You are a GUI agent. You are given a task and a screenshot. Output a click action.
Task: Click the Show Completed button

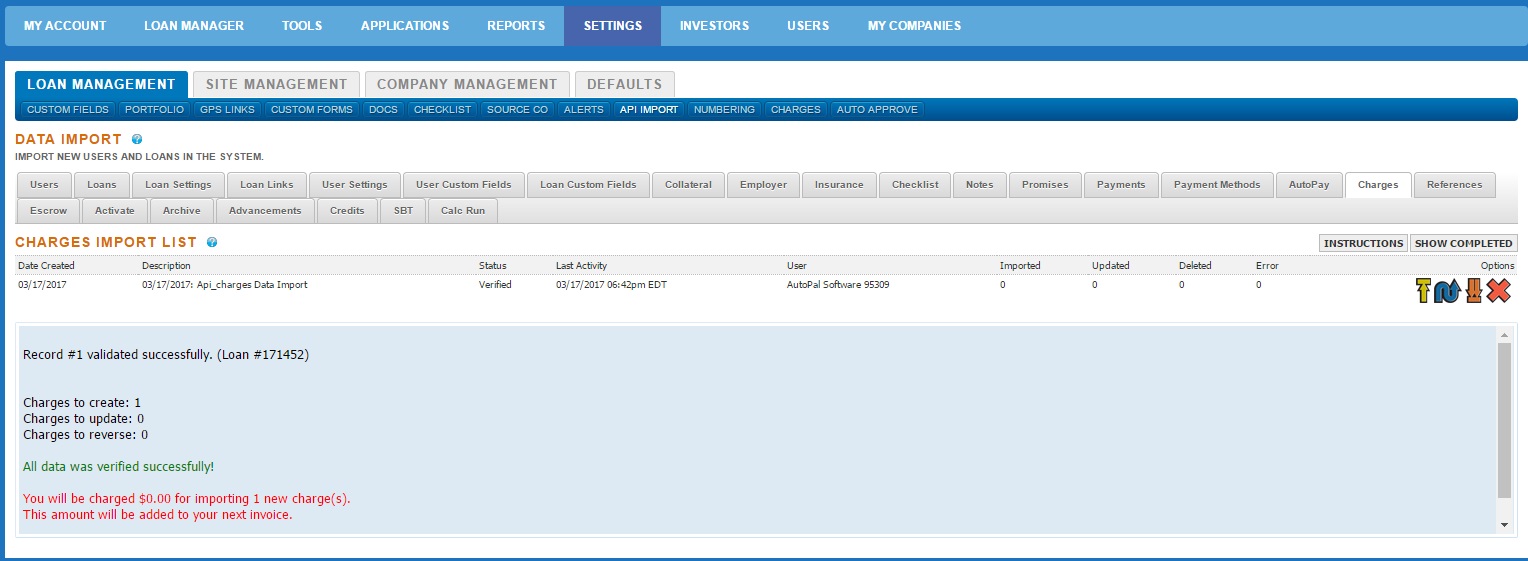coord(1464,243)
